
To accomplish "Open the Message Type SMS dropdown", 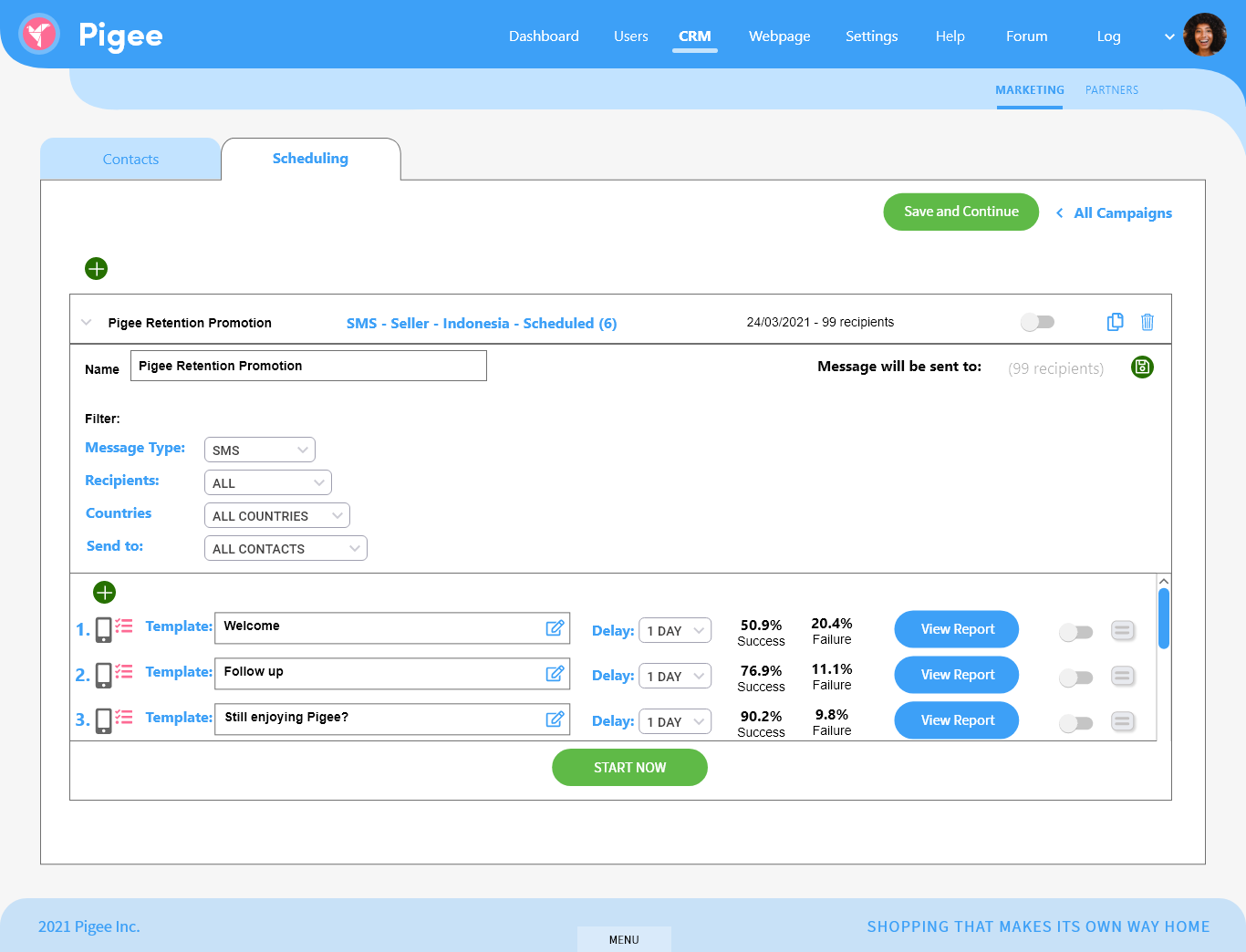I will [260, 450].
